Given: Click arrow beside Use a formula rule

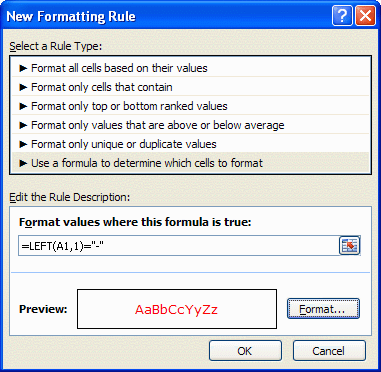Looking at the screenshot, I should coord(23,163).
